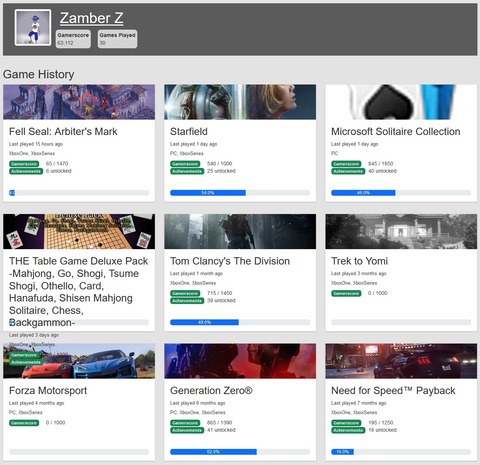
Task: Click THE Table Game Deluxe Pack banner
Action: 79,231
